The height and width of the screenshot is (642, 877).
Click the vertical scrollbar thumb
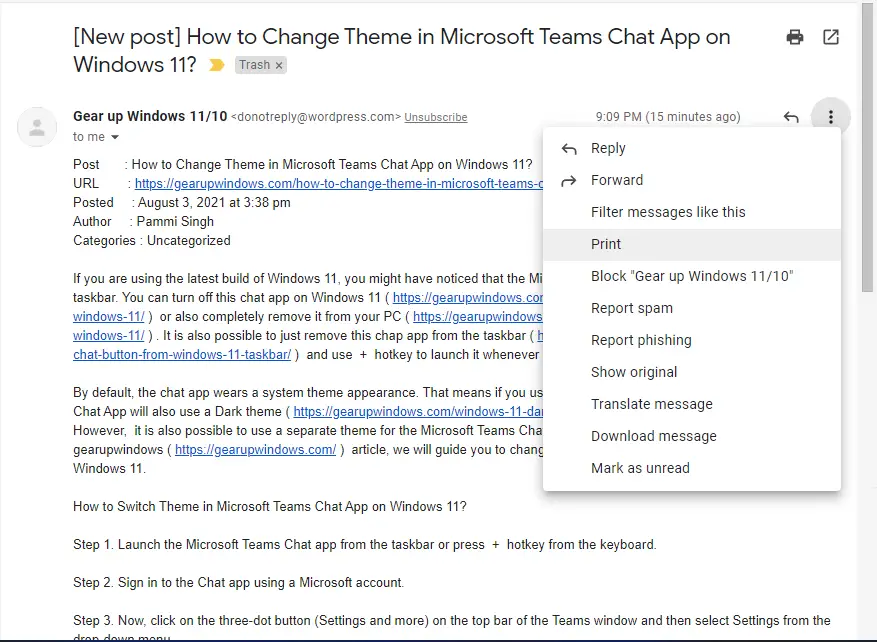[867, 147]
